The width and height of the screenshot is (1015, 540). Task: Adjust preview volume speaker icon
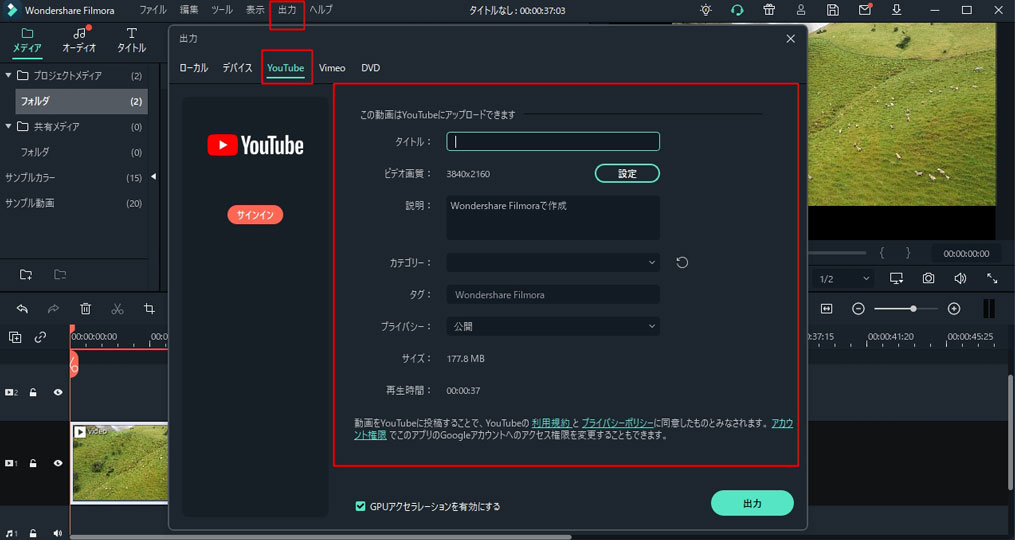point(960,278)
